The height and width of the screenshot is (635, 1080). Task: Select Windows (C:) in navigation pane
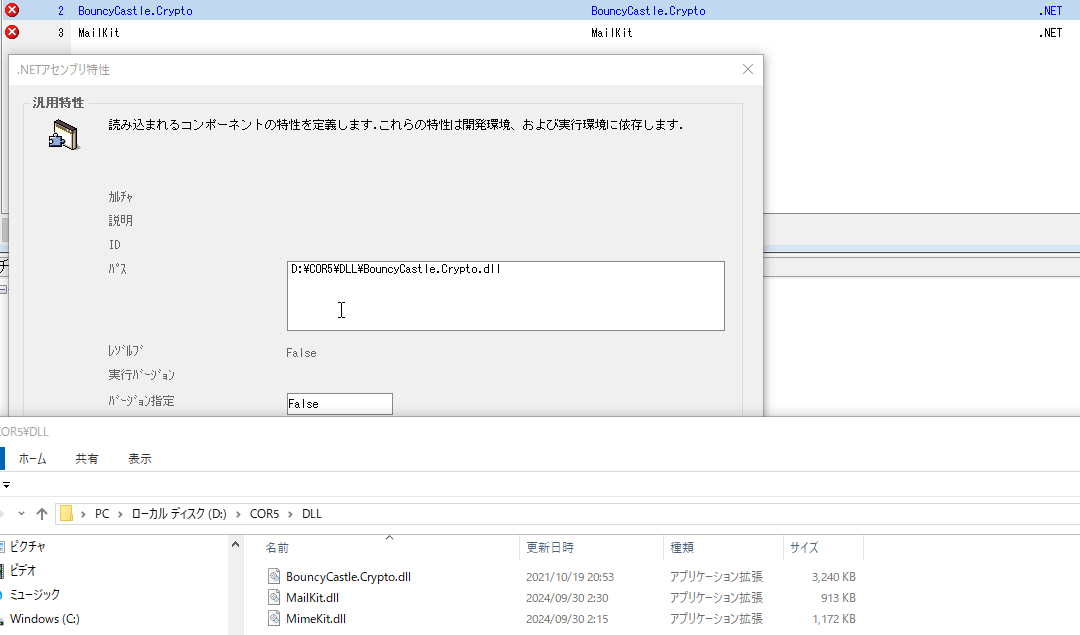pyautogui.click(x=44, y=619)
